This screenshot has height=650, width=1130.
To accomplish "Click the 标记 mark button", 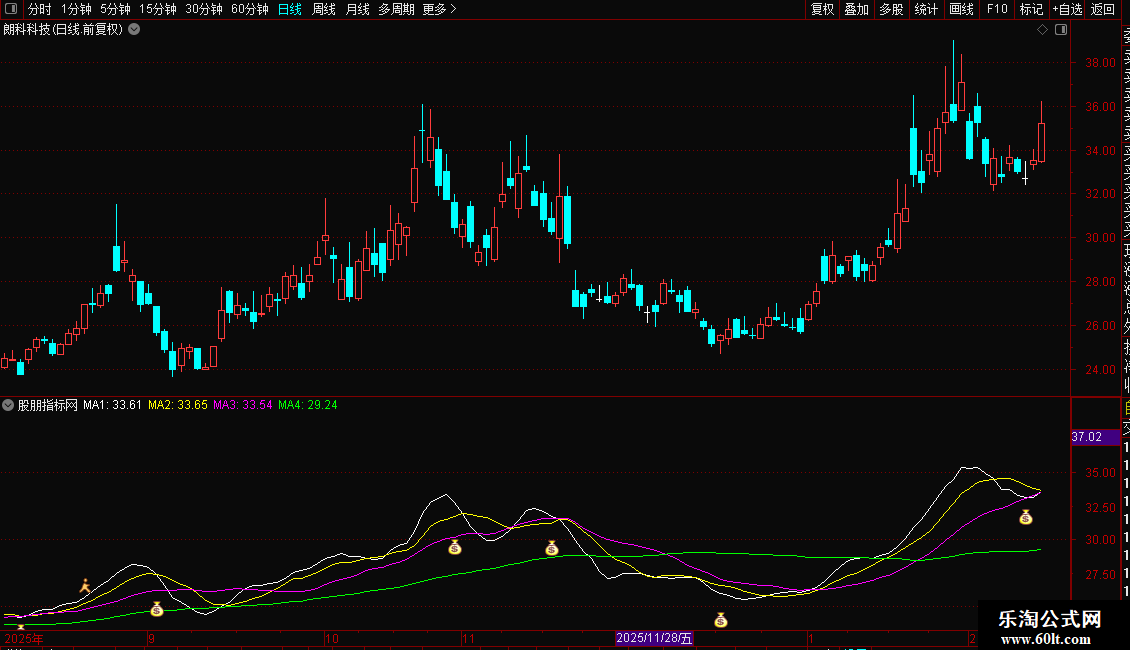I will click(x=1031, y=9).
